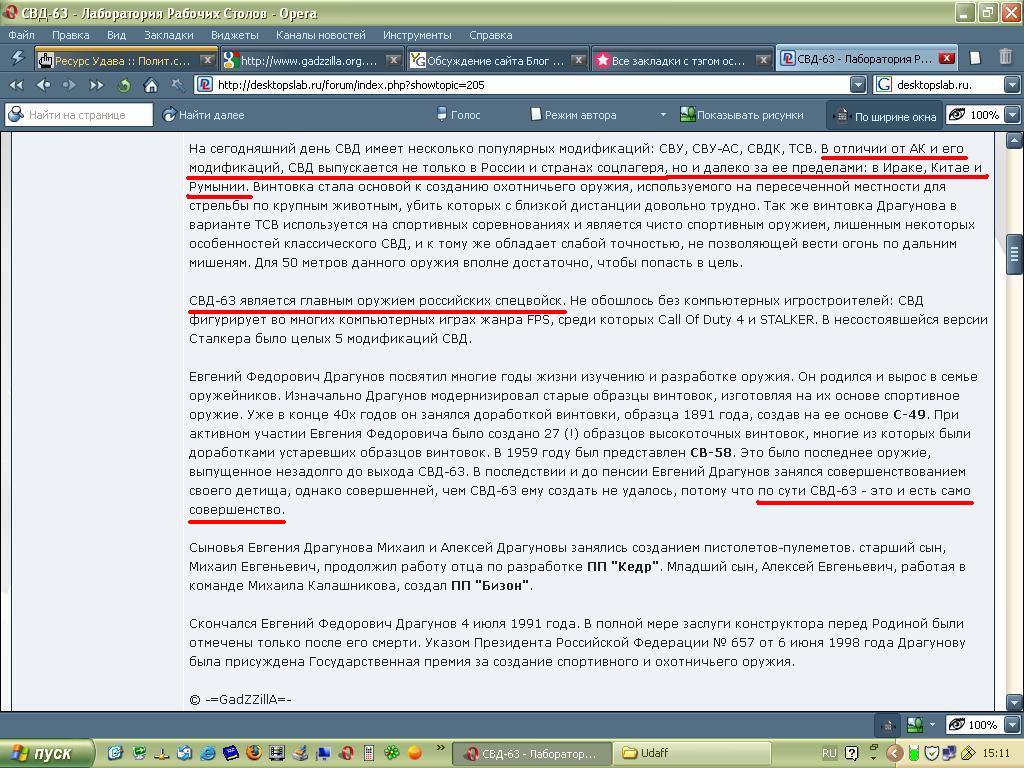Screen dimensions: 1024x768
Task: Click the Найти далее button
Action: click(204, 115)
